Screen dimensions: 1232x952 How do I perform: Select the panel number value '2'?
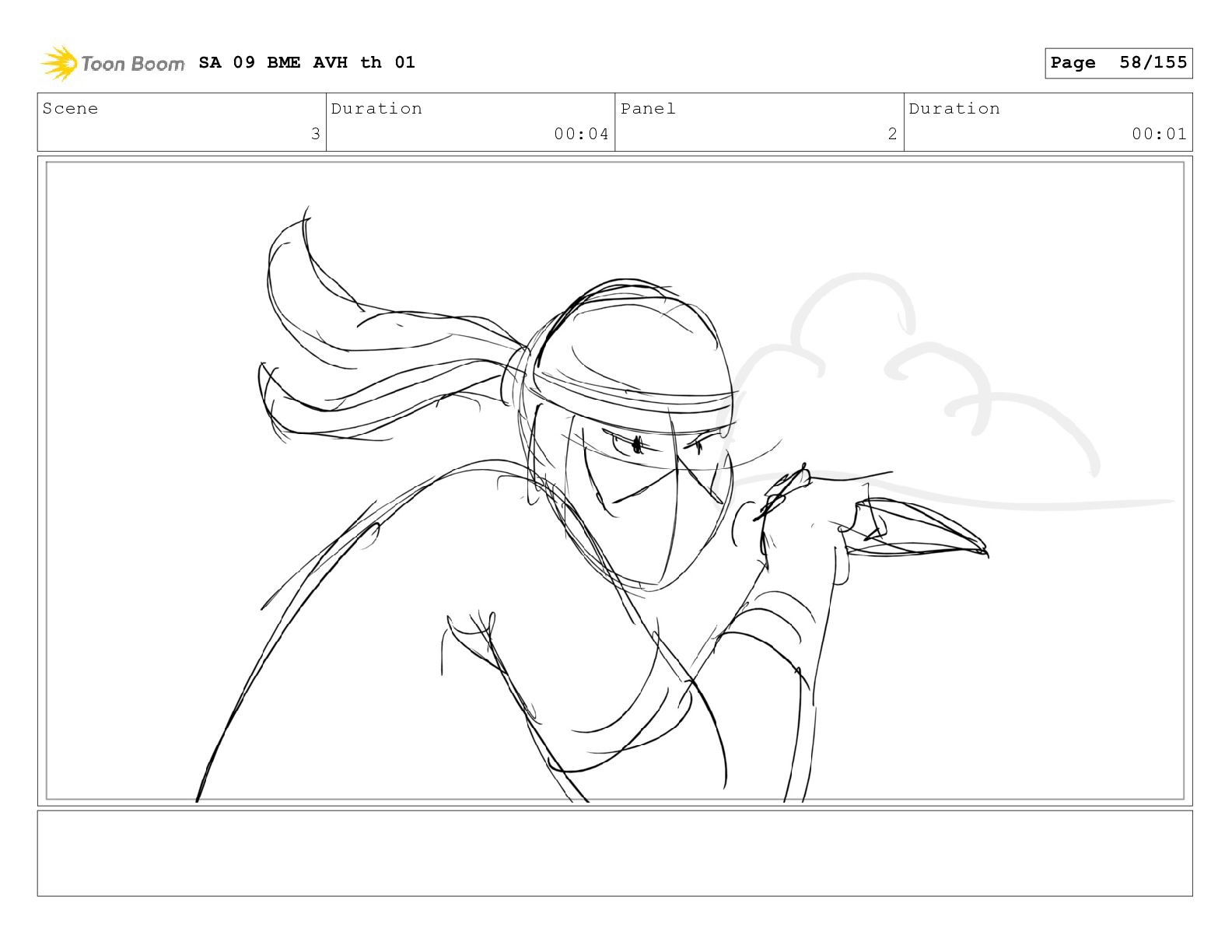click(x=892, y=134)
